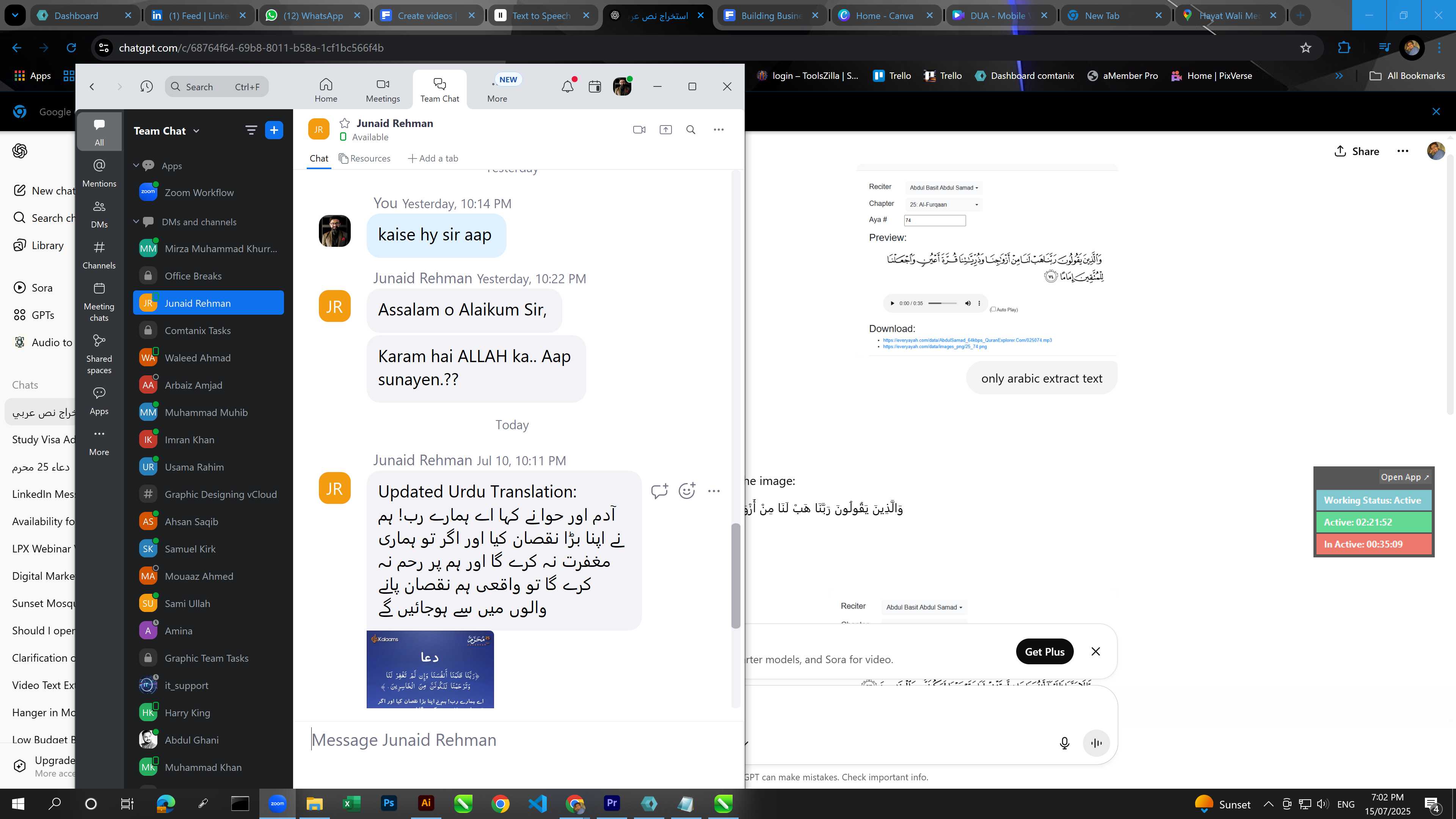Expand the Team Chat dropdown header

167,130
